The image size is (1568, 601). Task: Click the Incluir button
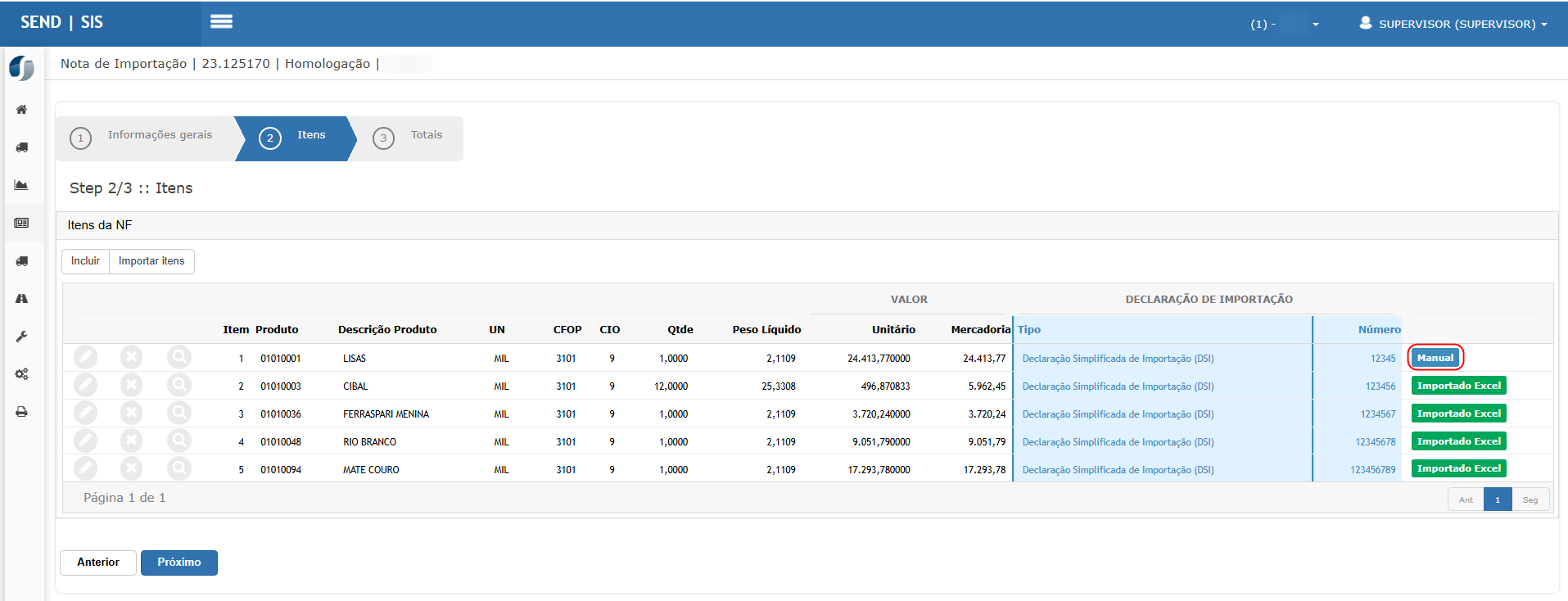(85, 261)
